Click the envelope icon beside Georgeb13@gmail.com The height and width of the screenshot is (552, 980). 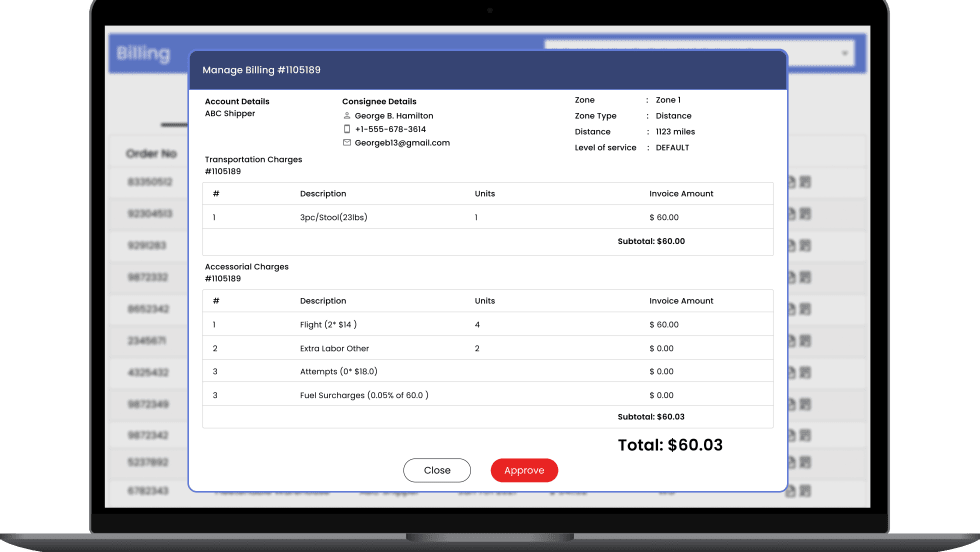pos(347,143)
